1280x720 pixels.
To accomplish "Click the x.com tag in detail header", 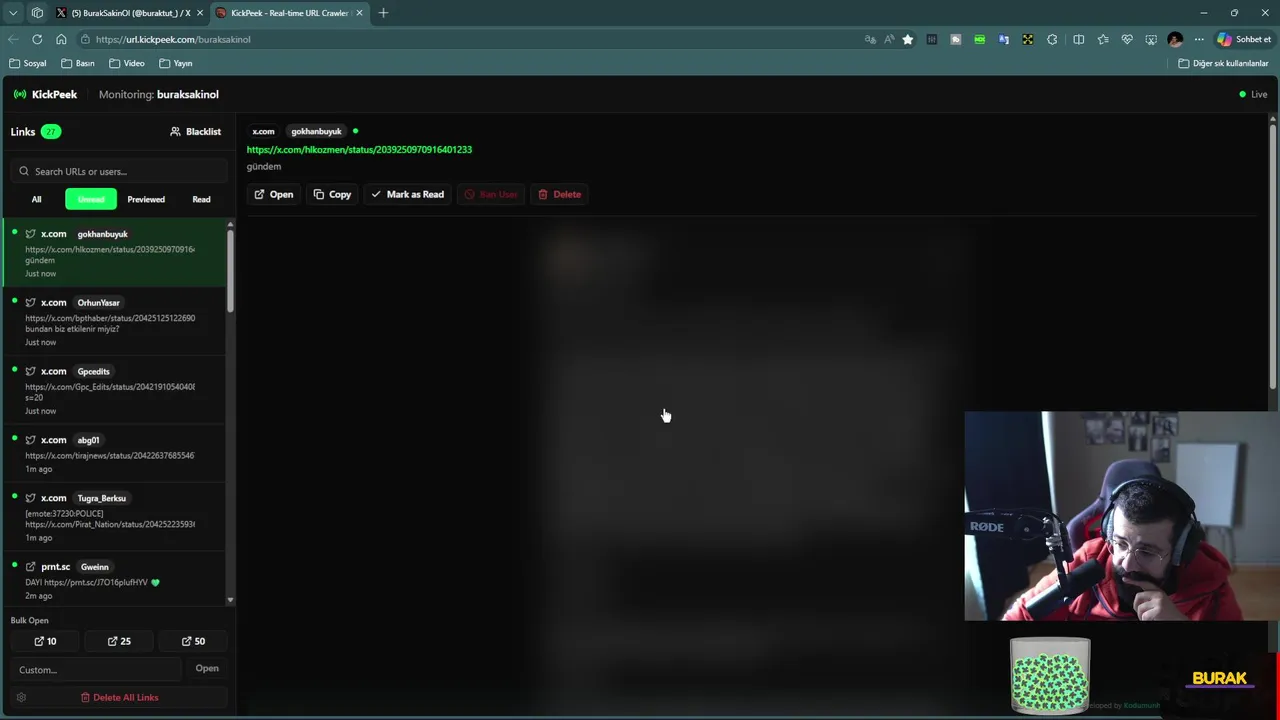I will pyautogui.click(x=263, y=131).
